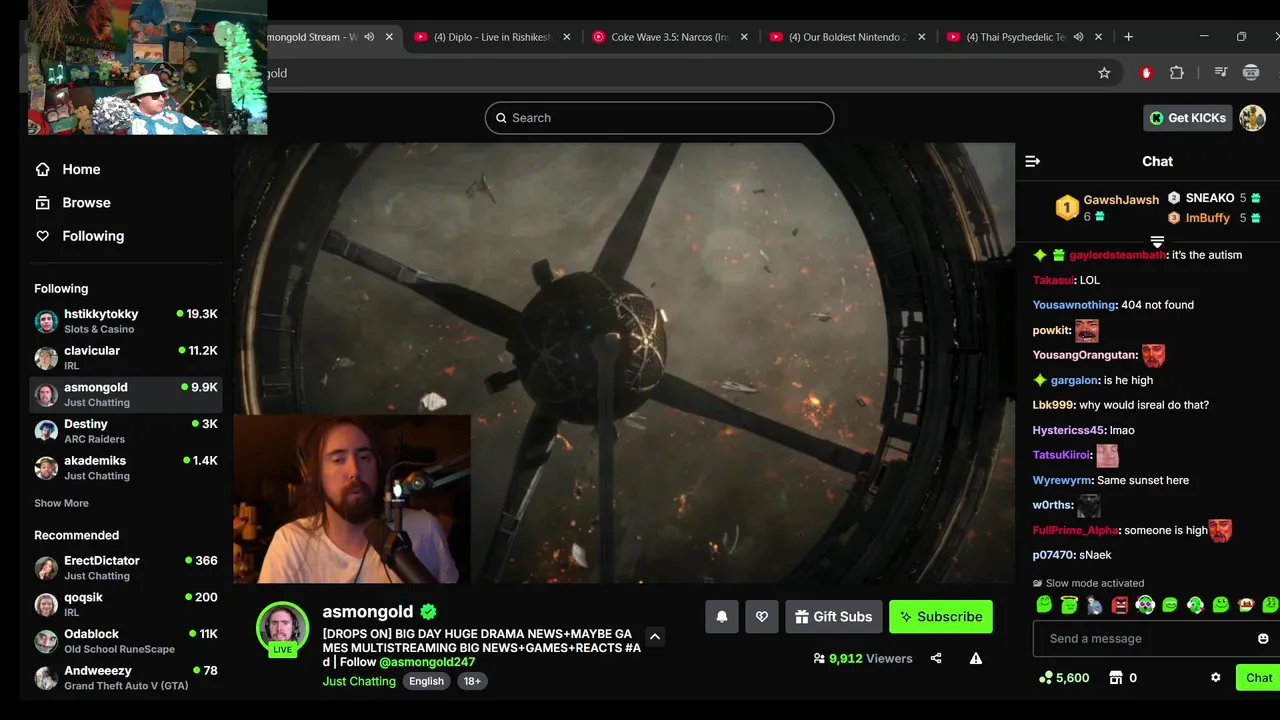Focus the Search field
Screen dimensions: 1280x720
click(x=659, y=118)
